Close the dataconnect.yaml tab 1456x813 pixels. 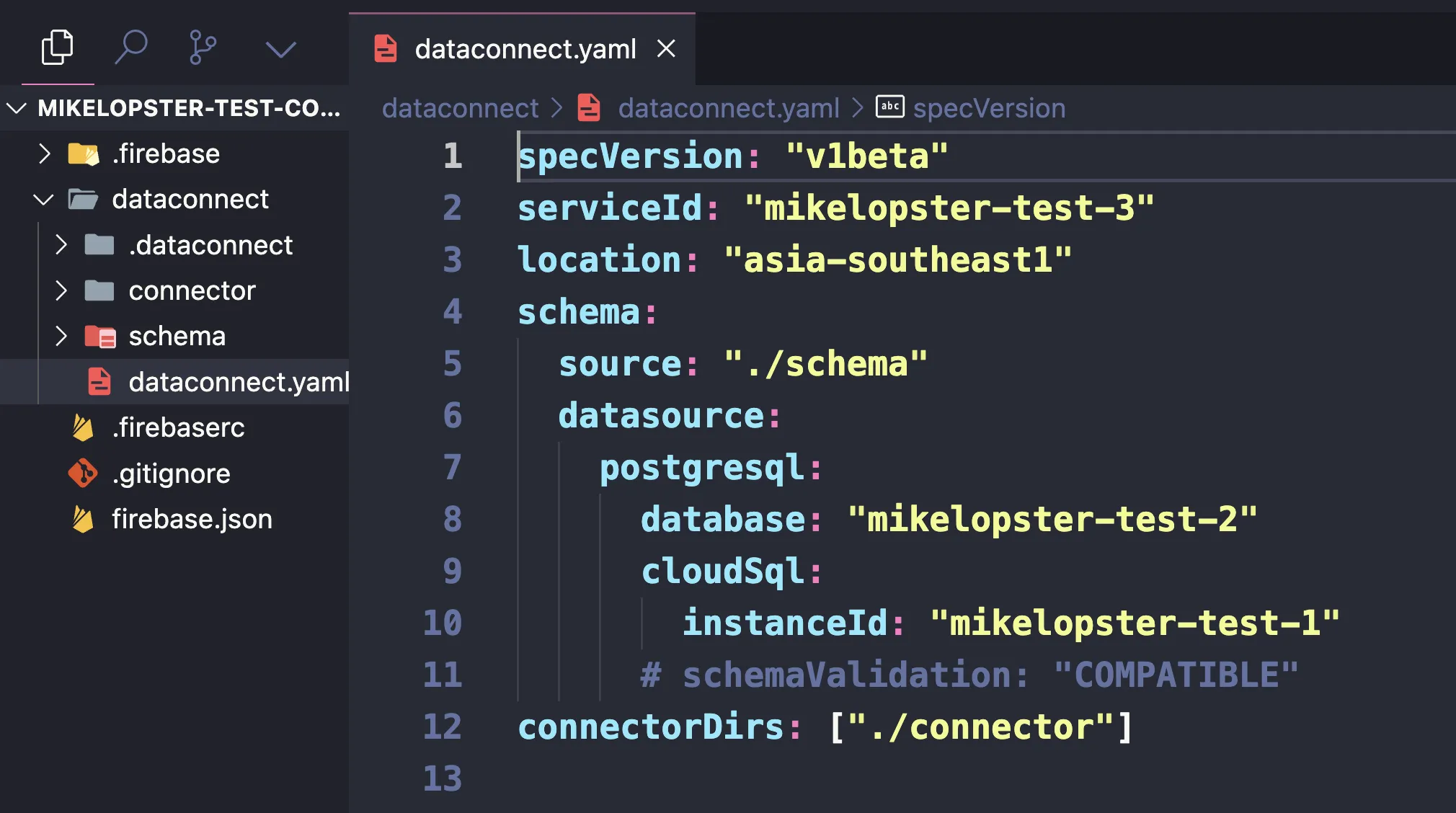(666, 49)
